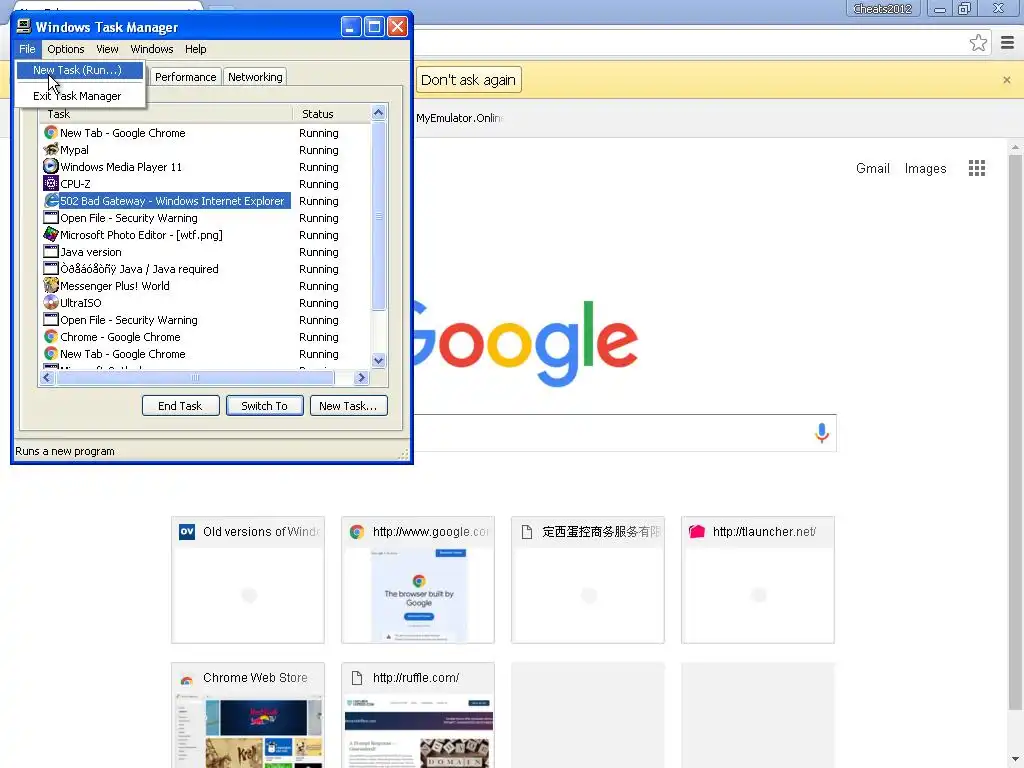
Task: Click the Old versions of Windows tile favicon
Action: pos(187,532)
